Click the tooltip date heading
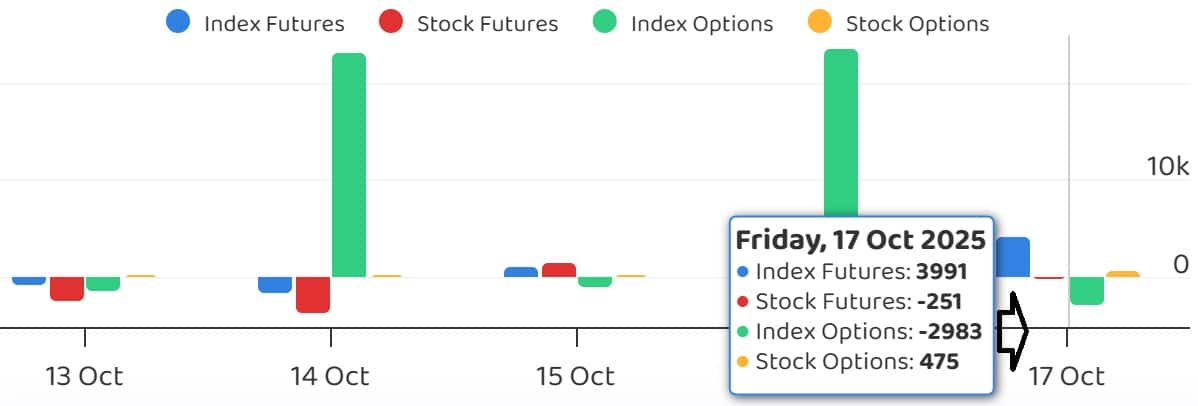 click(x=860, y=240)
